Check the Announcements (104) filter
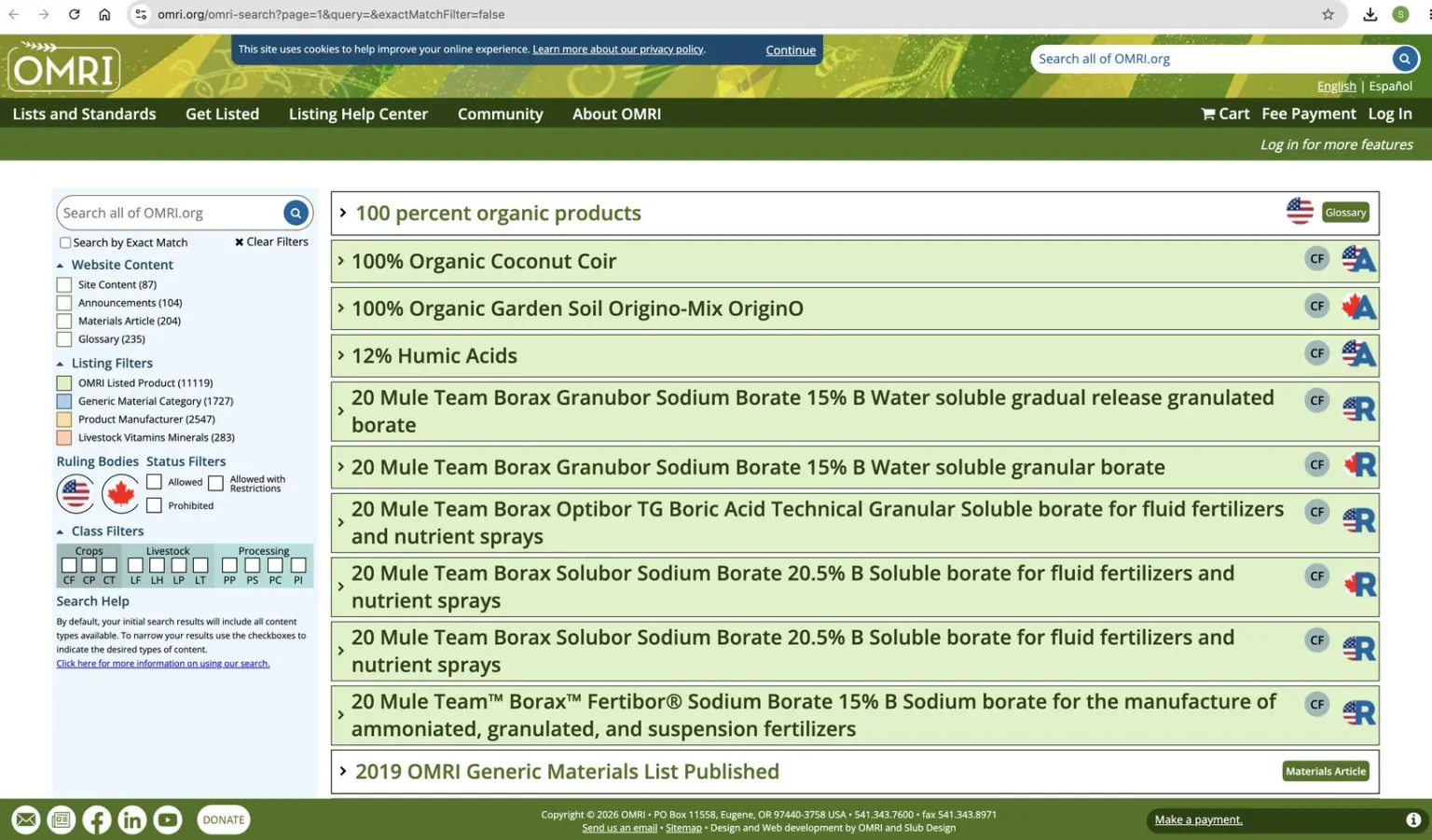The width and height of the screenshot is (1432, 840). (64, 303)
